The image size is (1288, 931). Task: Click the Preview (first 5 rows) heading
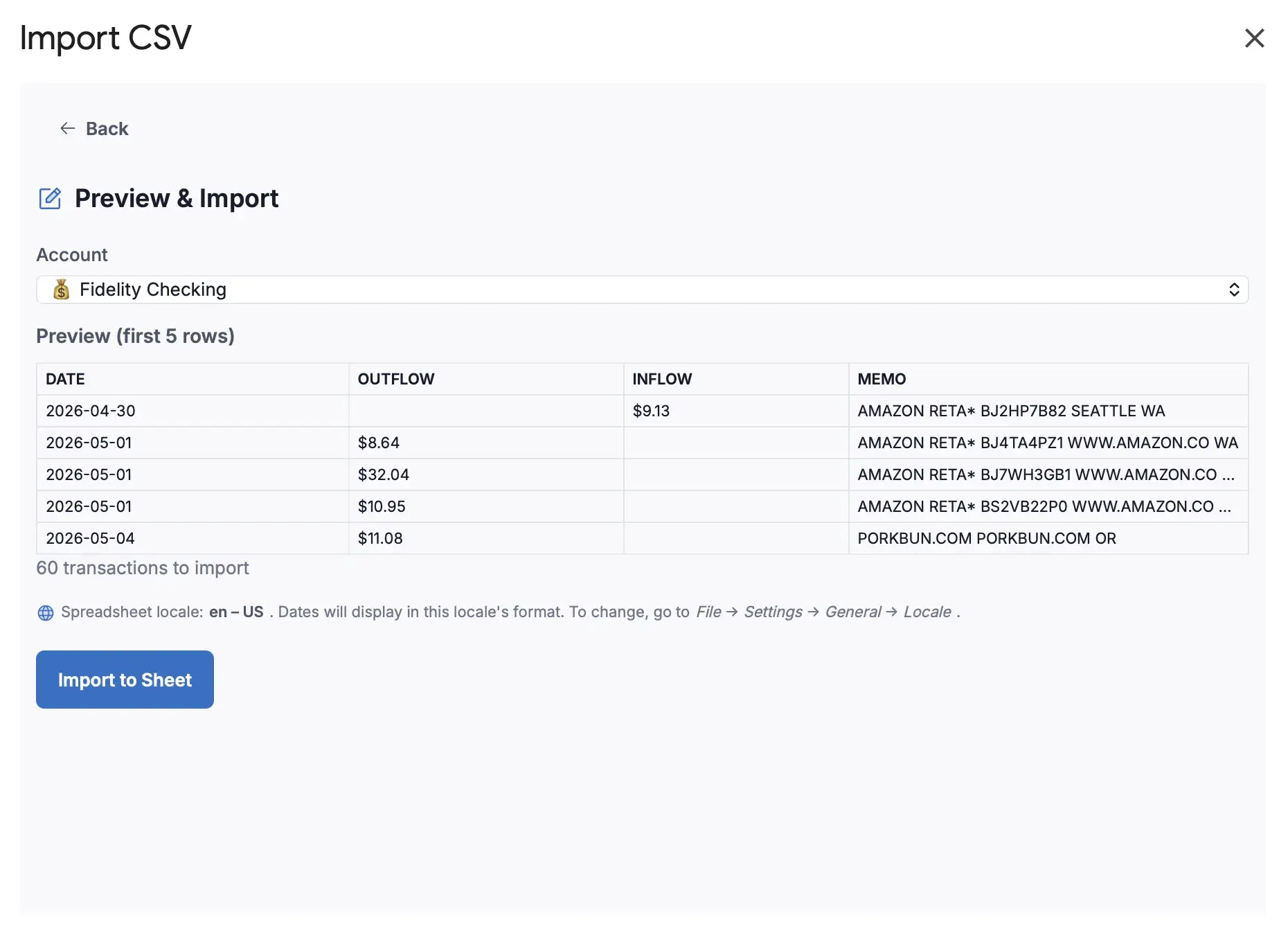[x=135, y=336]
